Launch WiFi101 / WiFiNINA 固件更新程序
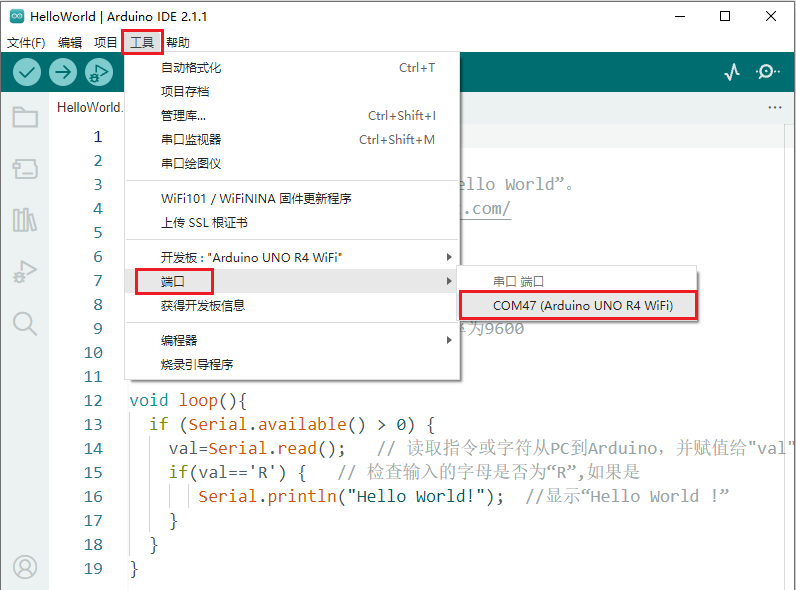 coord(292,199)
